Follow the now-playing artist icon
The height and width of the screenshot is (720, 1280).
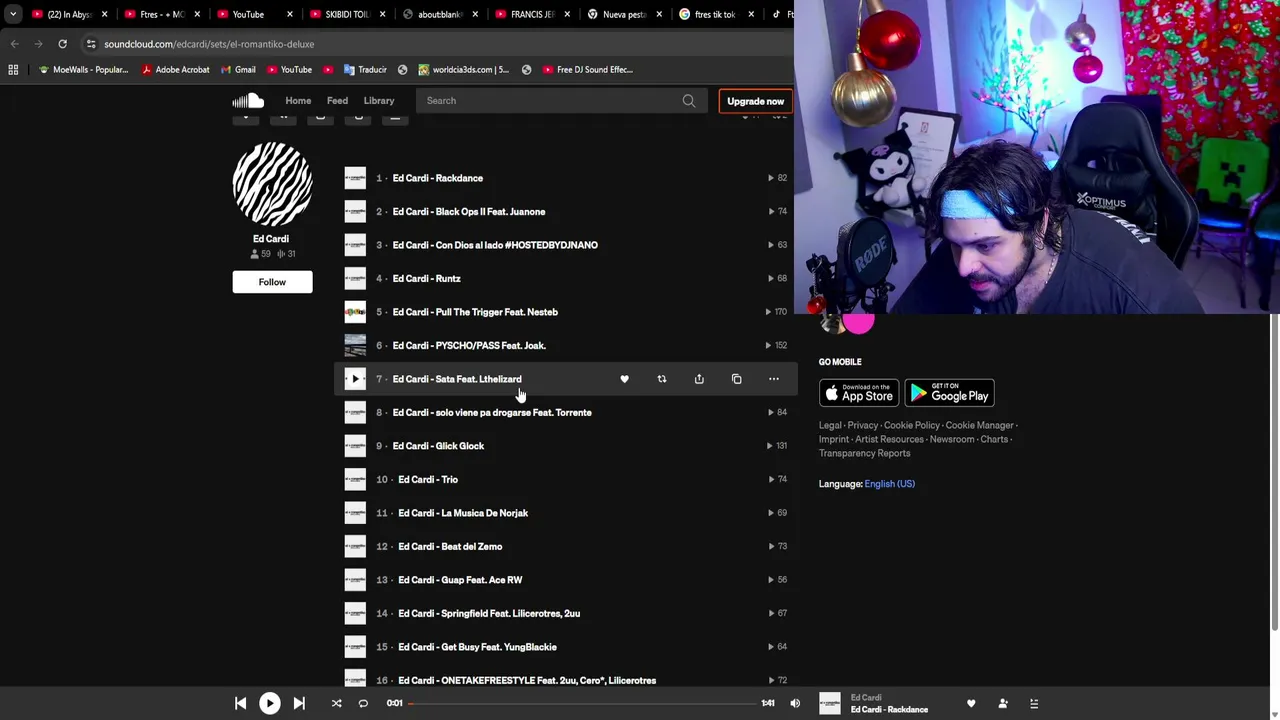click(1003, 703)
